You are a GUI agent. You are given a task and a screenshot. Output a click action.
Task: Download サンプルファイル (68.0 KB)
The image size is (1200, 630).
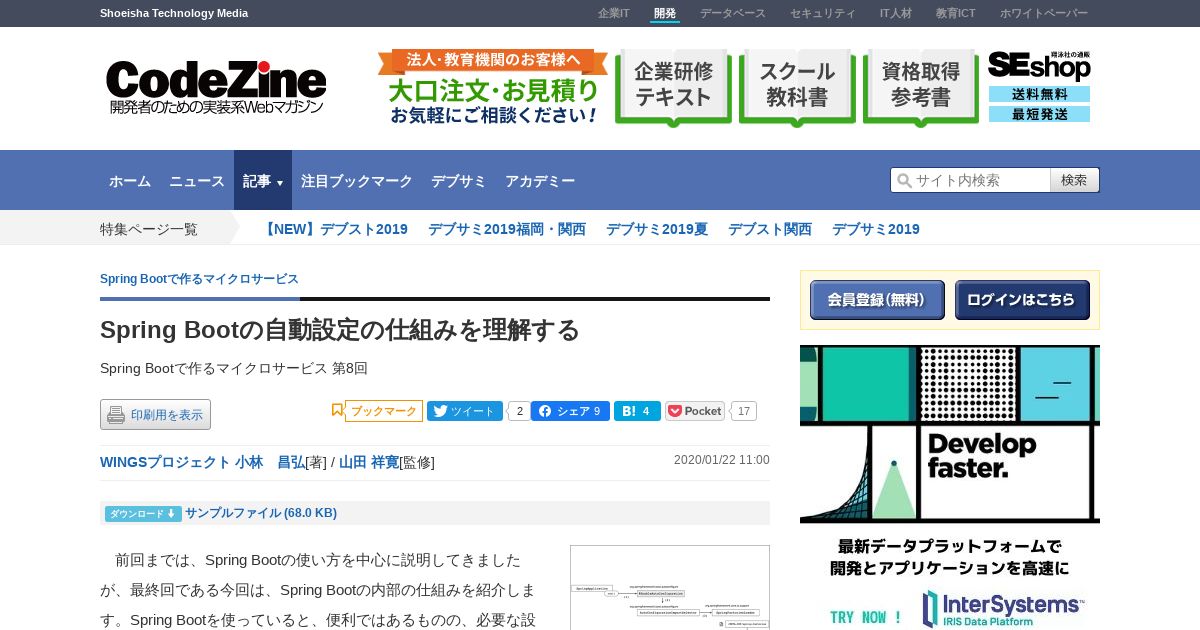pos(261,513)
